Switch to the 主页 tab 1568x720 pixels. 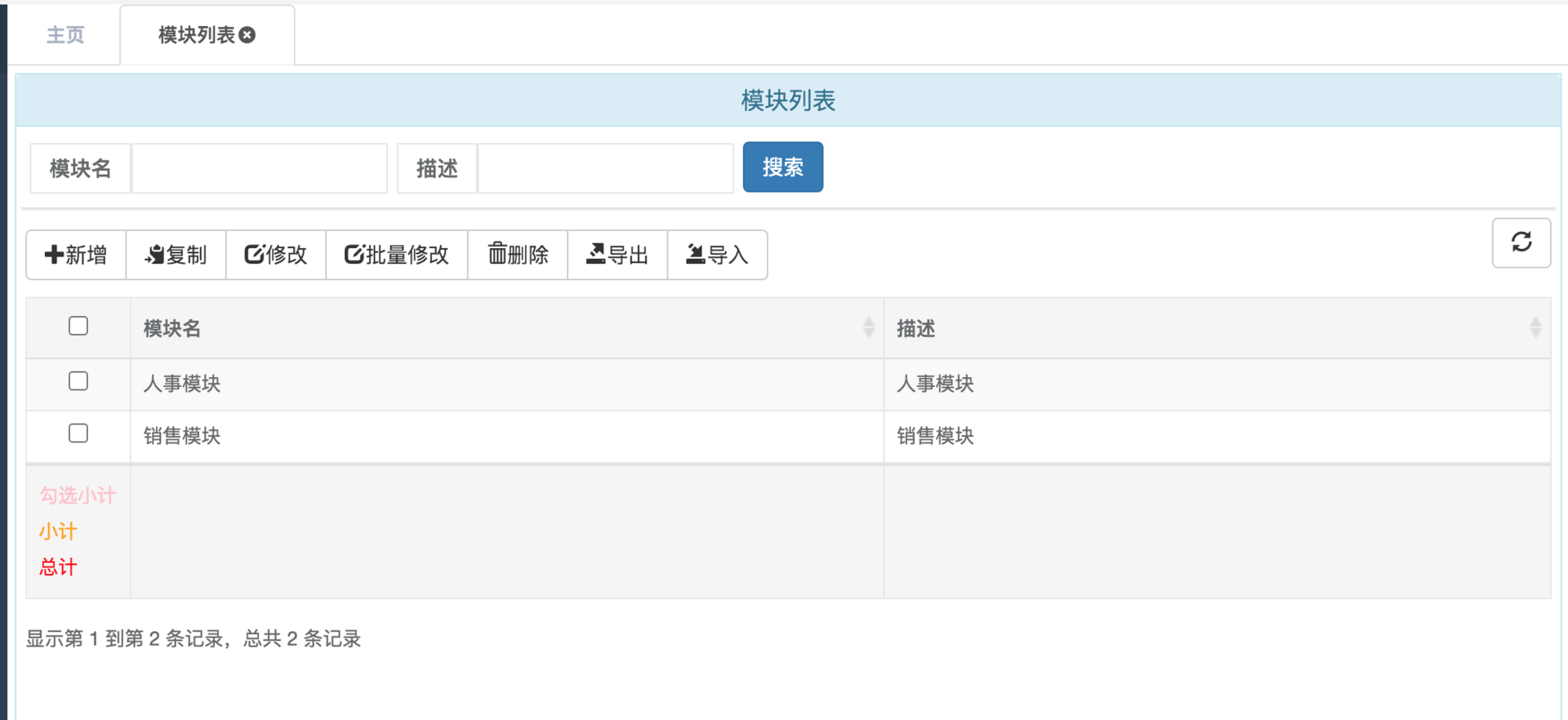pyautogui.click(x=65, y=34)
